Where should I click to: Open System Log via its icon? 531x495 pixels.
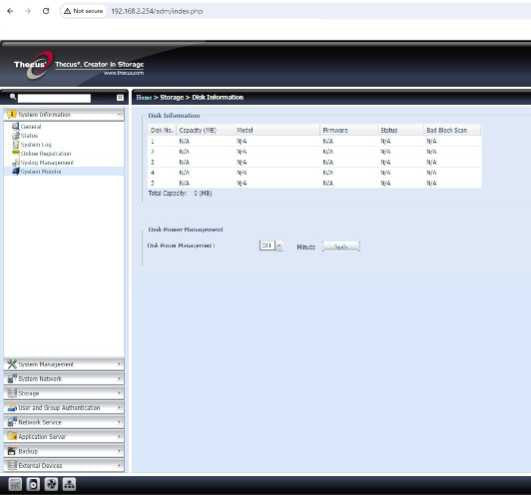click(x=16, y=145)
